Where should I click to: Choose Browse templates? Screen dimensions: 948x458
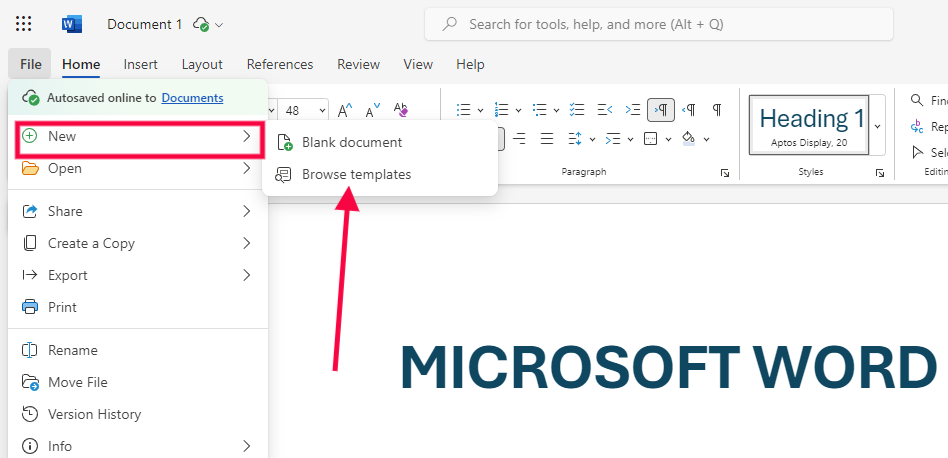(x=380, y=175)
